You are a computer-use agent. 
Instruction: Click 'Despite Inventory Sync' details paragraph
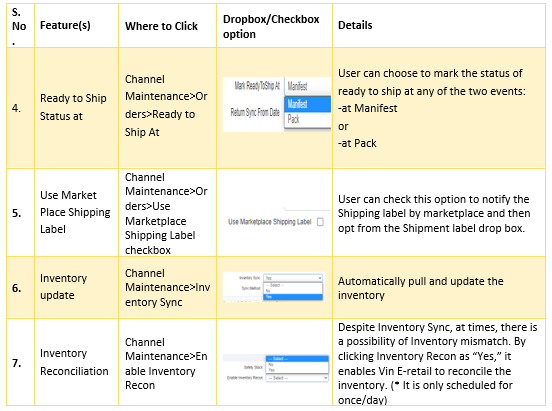(438, 363)
